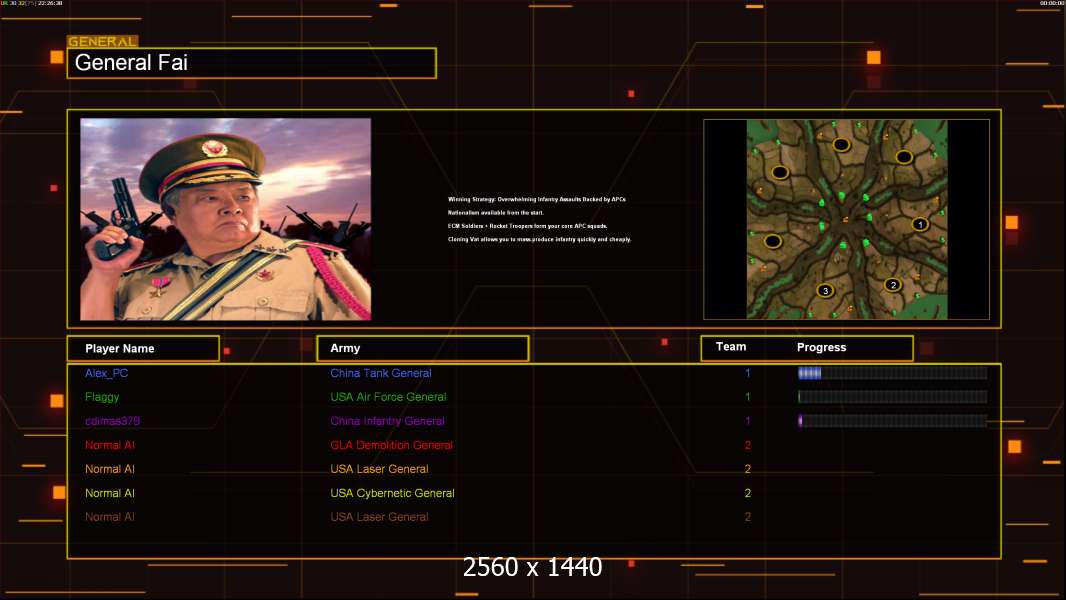1066x600 pixels.
Task: Click the China Tank General army entry
Action: pyautogui.click(x=381, y=373)
